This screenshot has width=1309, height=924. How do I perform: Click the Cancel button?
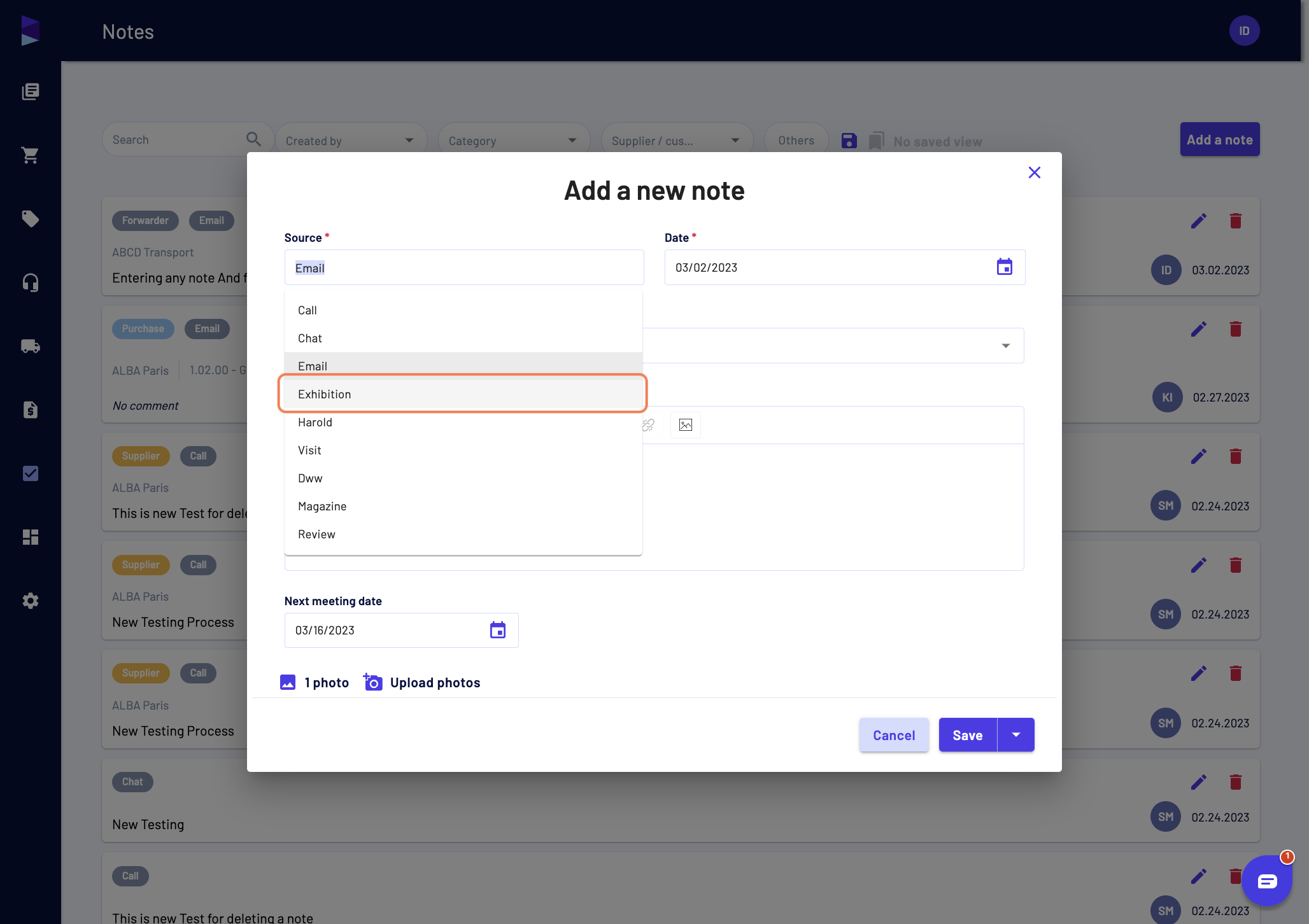894,735
